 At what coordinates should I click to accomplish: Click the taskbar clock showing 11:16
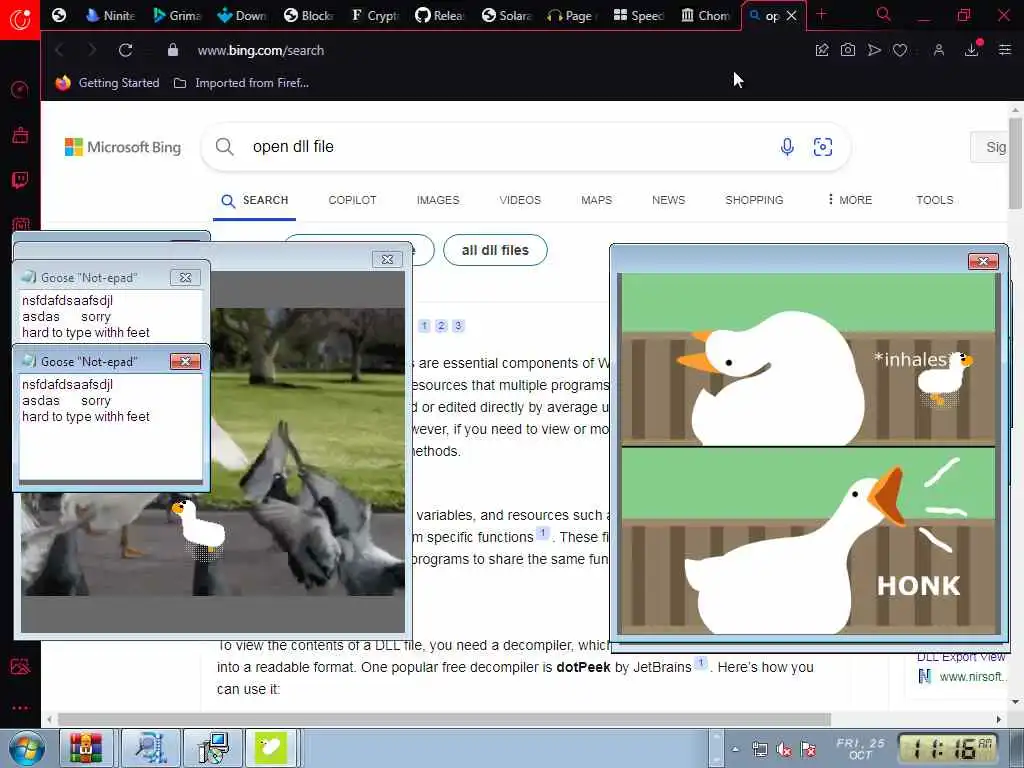[x=946, y=748]
